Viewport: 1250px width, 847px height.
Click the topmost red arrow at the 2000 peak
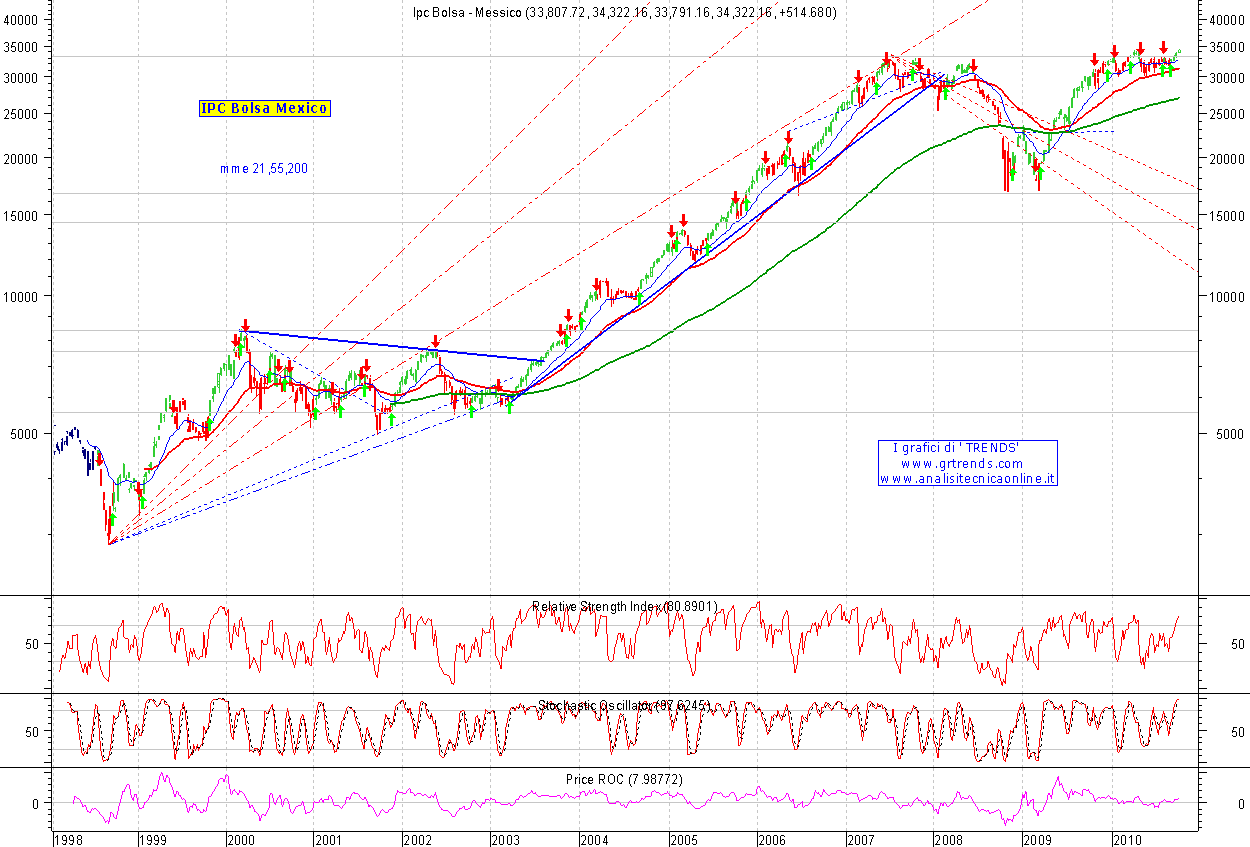(x=245, y=325)
